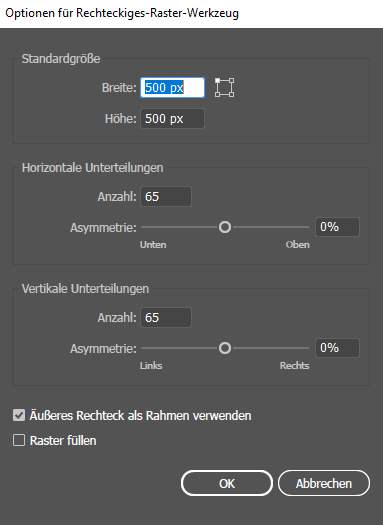Screen dimensions: 383x525
Task: Enable the Raster füllen checkbox
Action: point(19,440)
